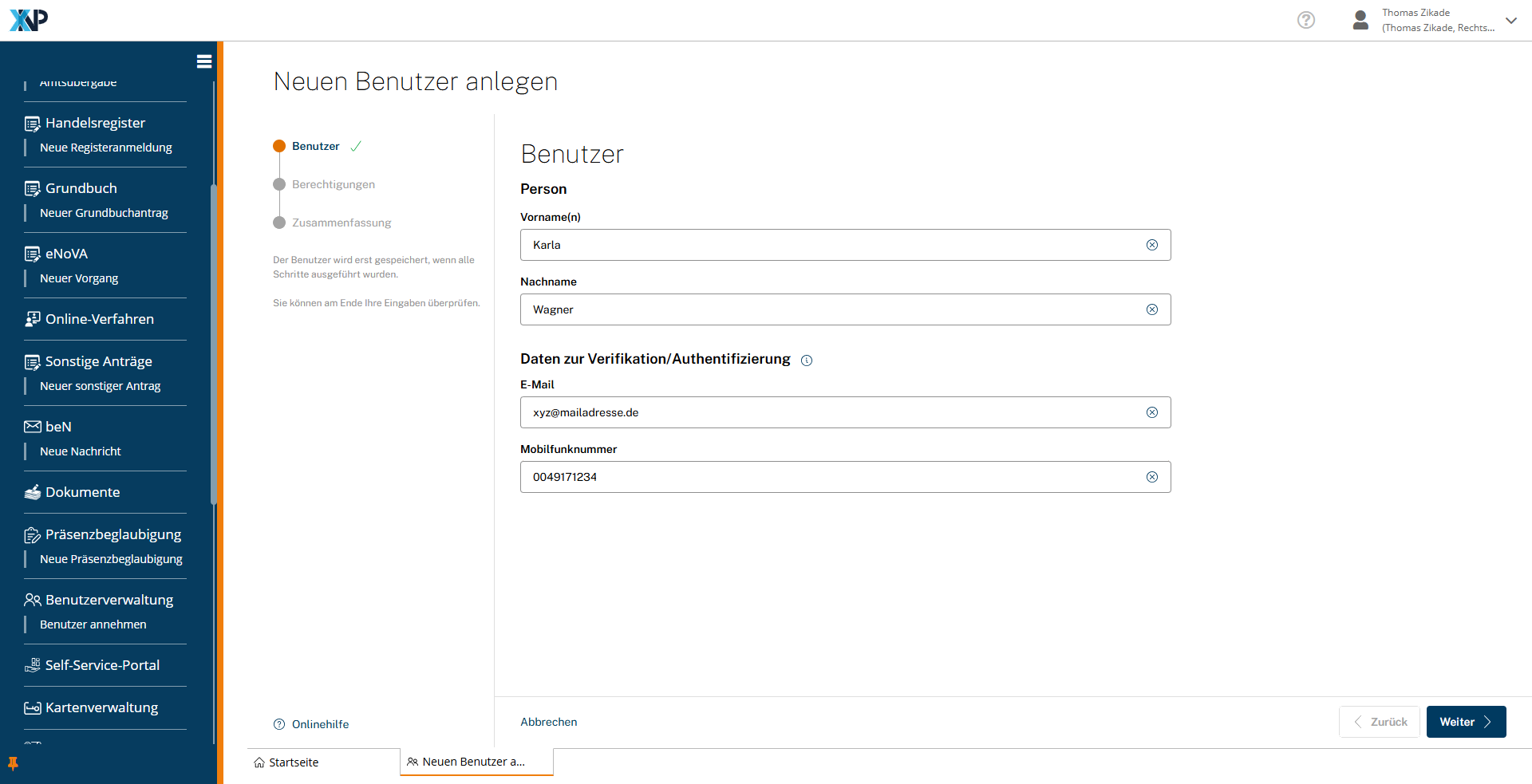Open Neuer Grundbuchantrag in sidebar

[x=104, y=213]
